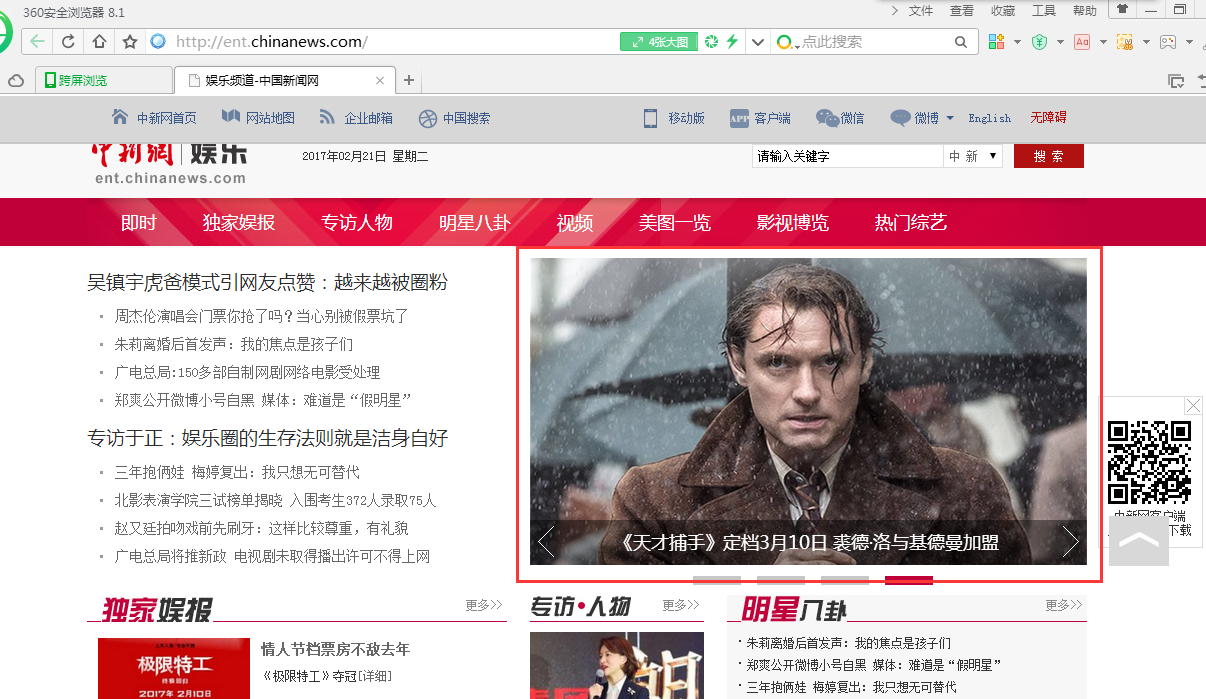1206x699 pixels.
Task: Click the speech-bubble icon for 微博
Action: pos(901,118)
